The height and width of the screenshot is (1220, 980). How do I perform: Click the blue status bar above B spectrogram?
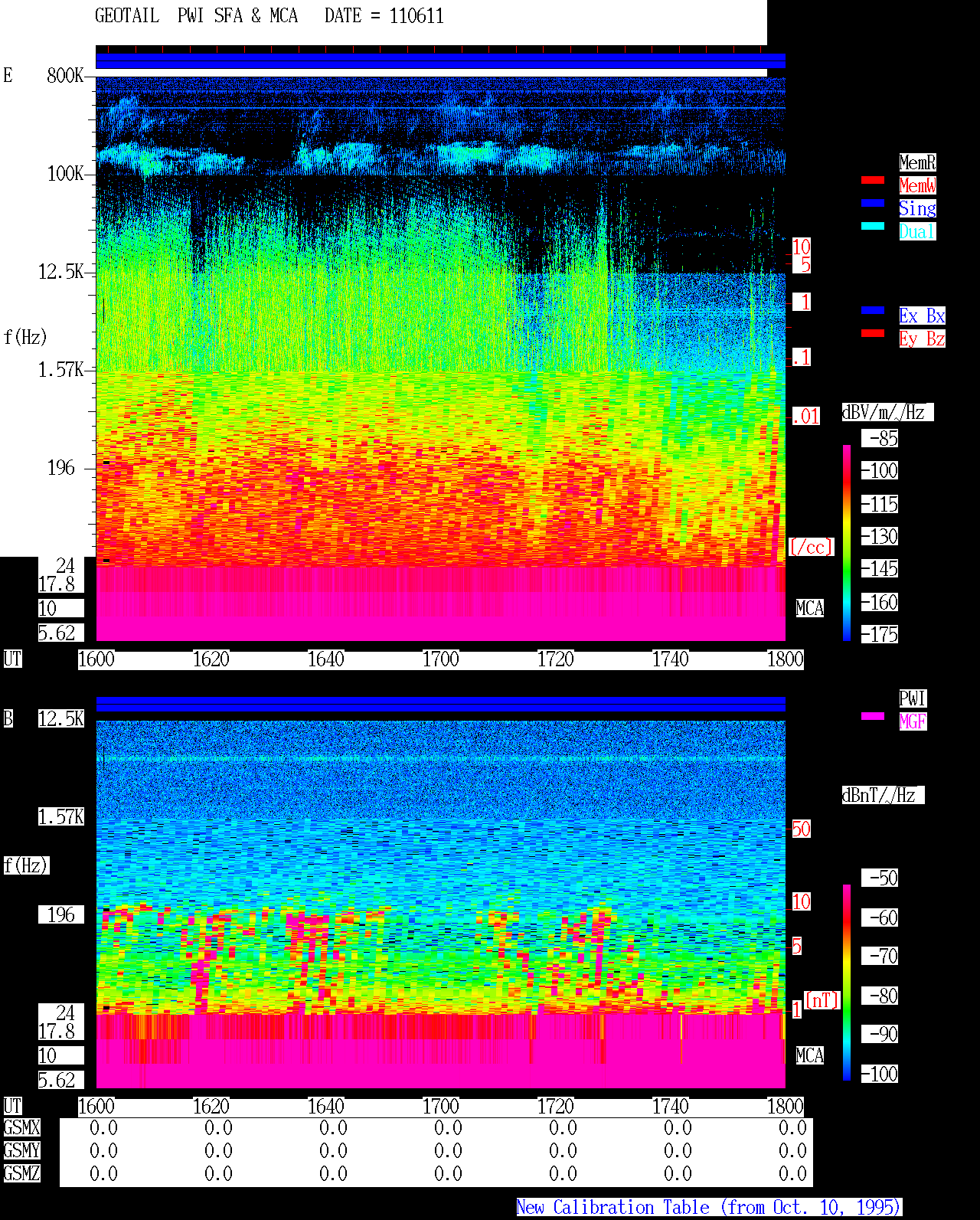click(440, 705)
